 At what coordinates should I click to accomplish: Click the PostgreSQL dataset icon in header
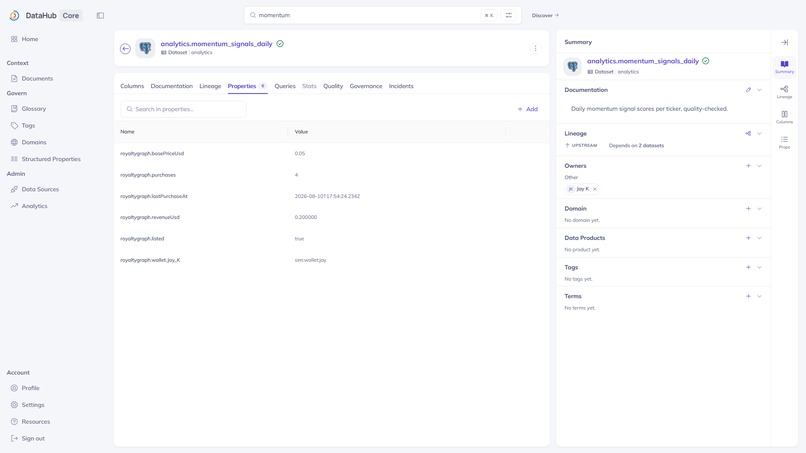145,48
